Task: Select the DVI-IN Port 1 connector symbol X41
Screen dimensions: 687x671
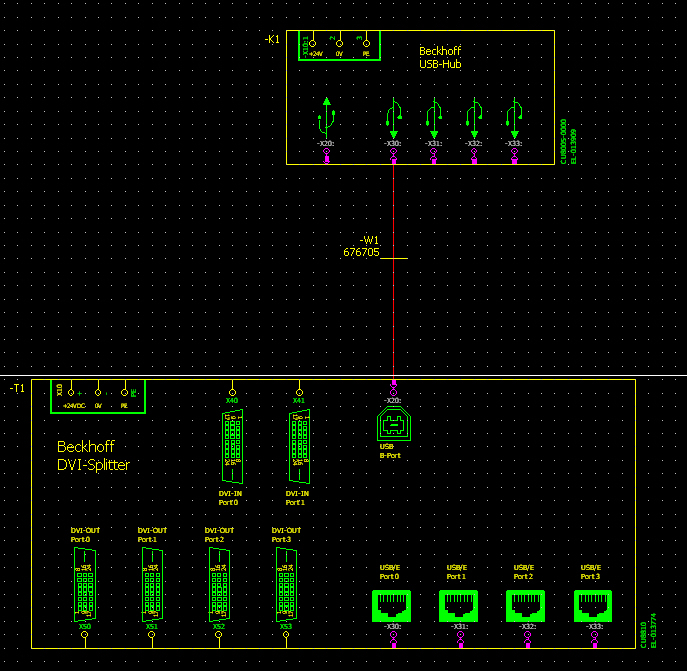Action: click(x=299, y=446)
